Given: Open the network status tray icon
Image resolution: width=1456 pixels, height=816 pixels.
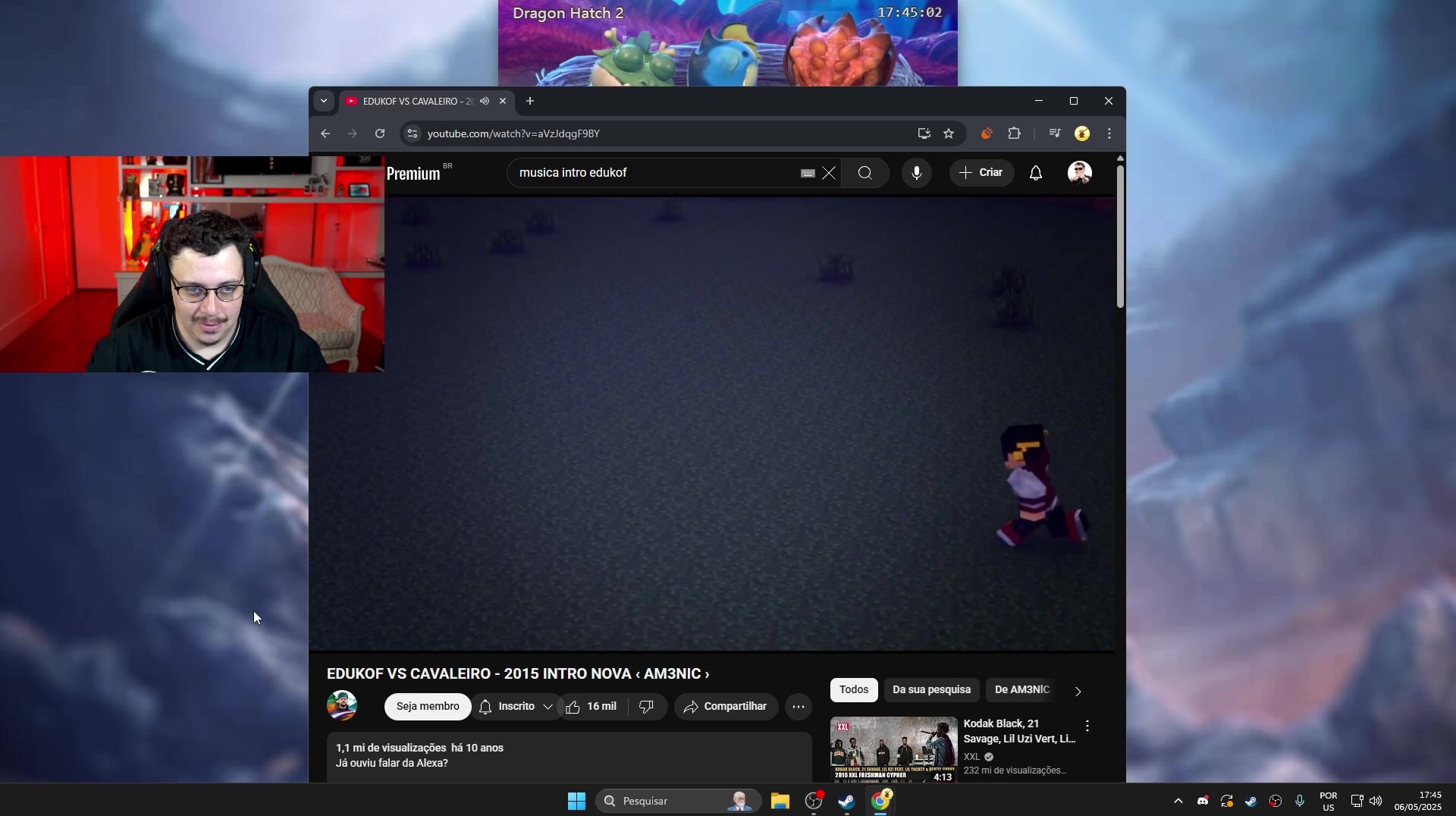Looking at the screenshot, I should point(1357,801).
